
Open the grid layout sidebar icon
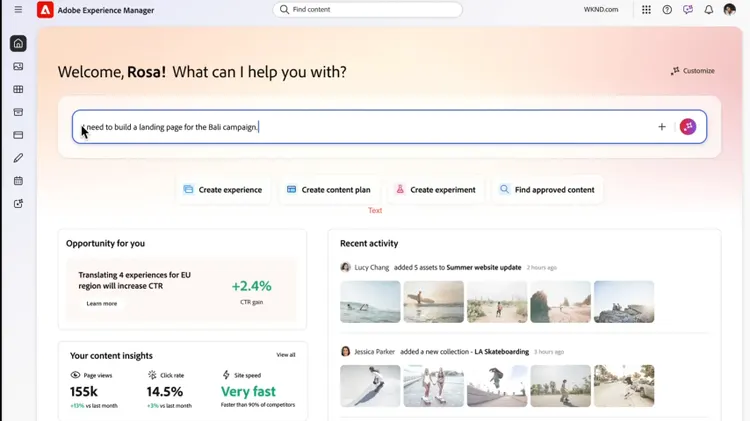click(18, 89)
